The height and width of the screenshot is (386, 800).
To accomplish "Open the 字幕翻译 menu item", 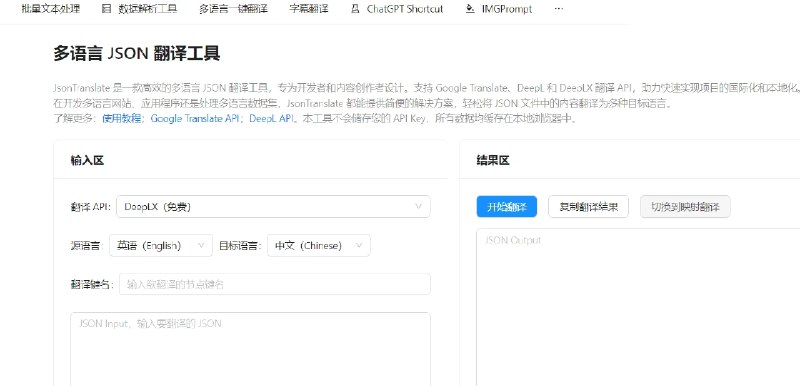I will (309, 9).
